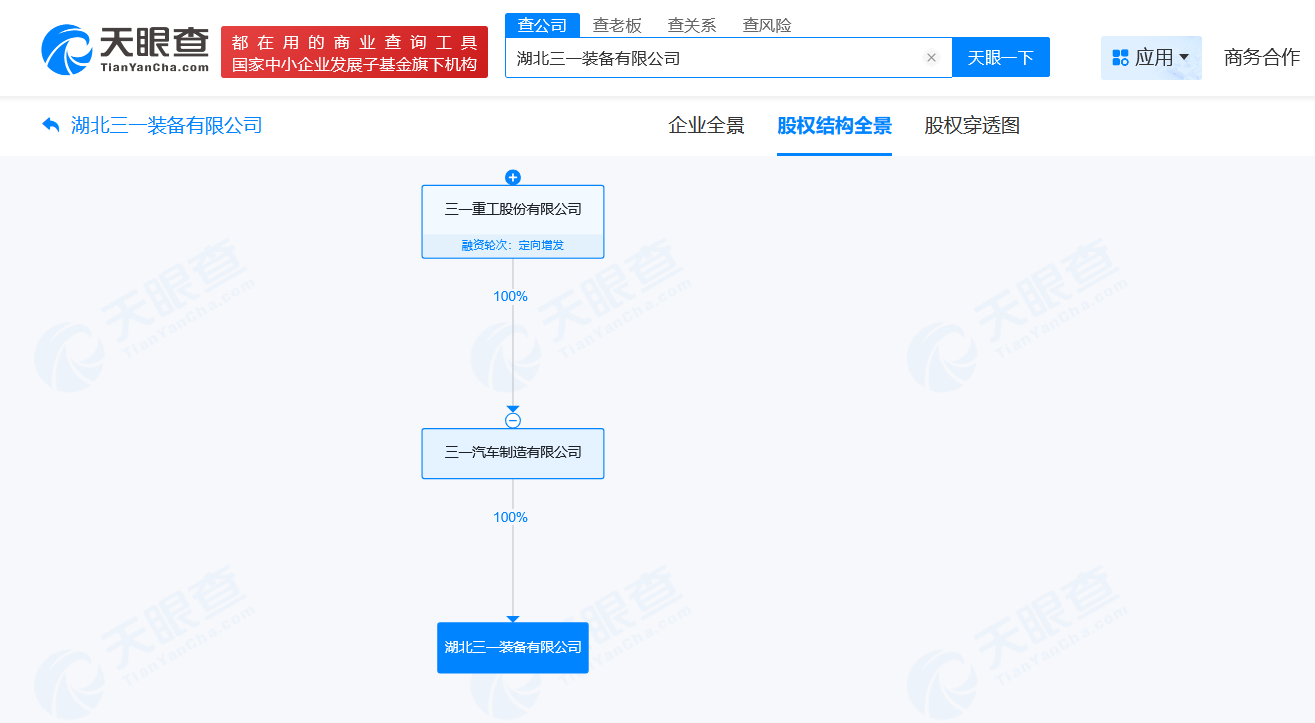Switch to the 查老板 search tab

tap(617, 25)
